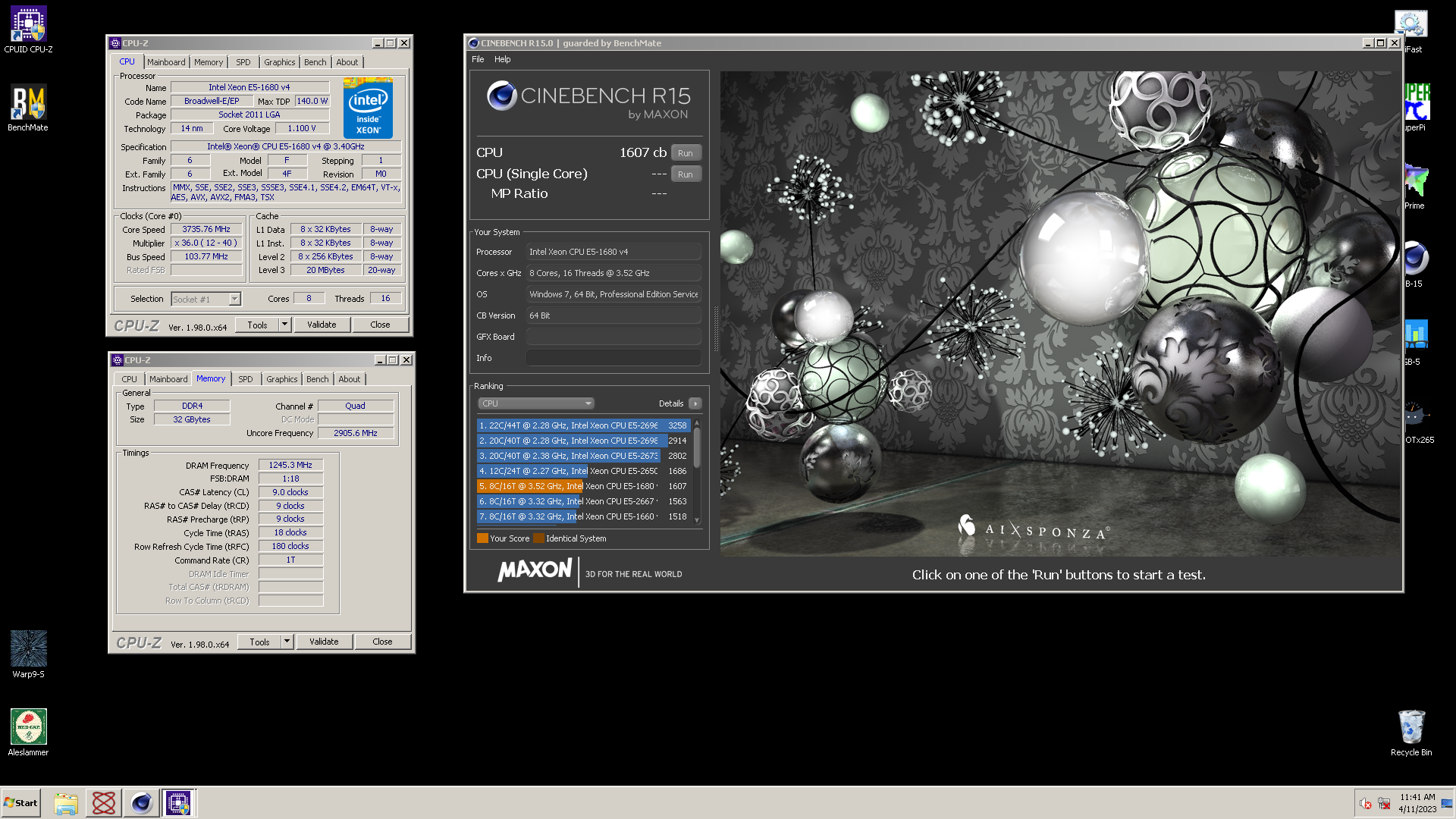The width and height of the screenshot is (1456, 819).
Task: Click the taskbar clock showing 11:41 AM
Action: click(x=1417, y=803)
